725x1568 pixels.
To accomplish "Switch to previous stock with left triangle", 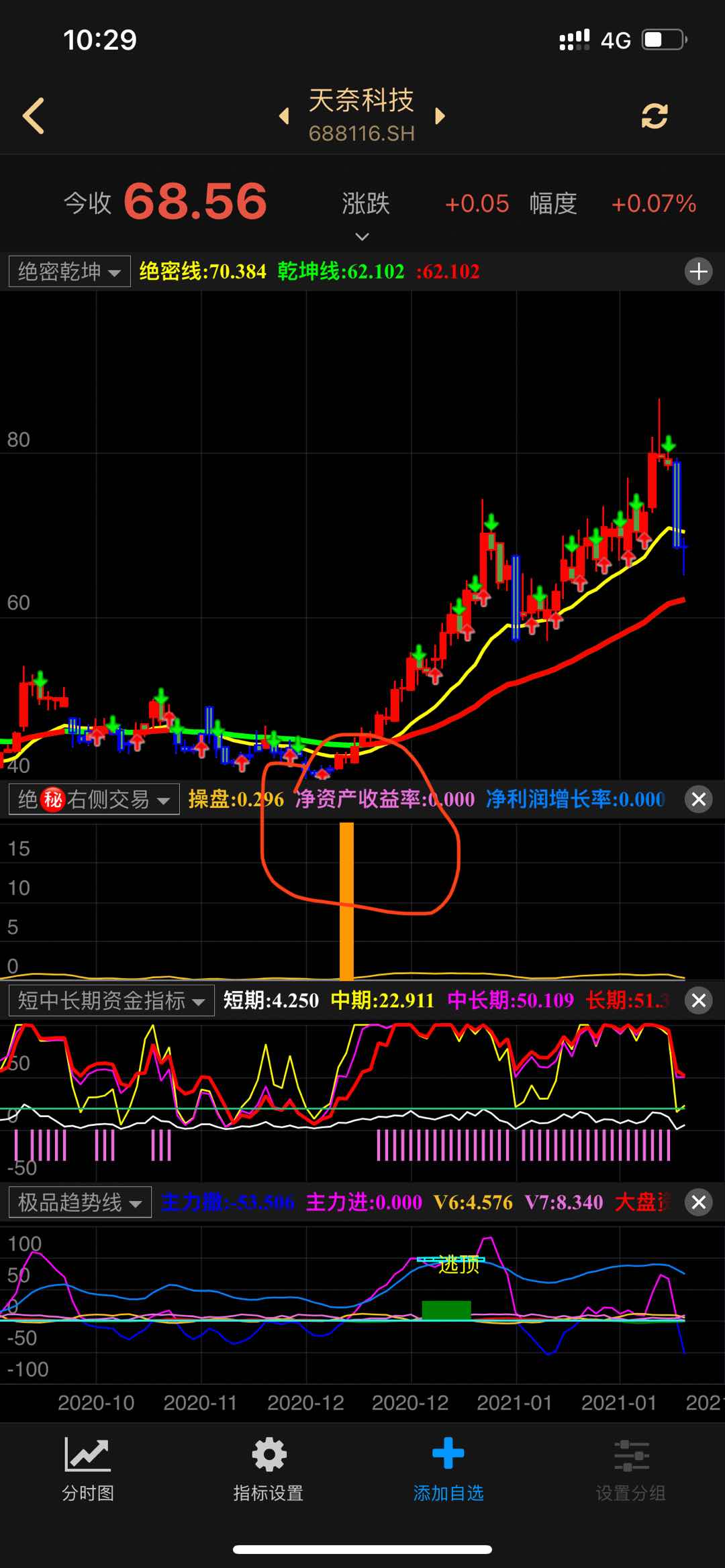I will [x=285, y=116].
